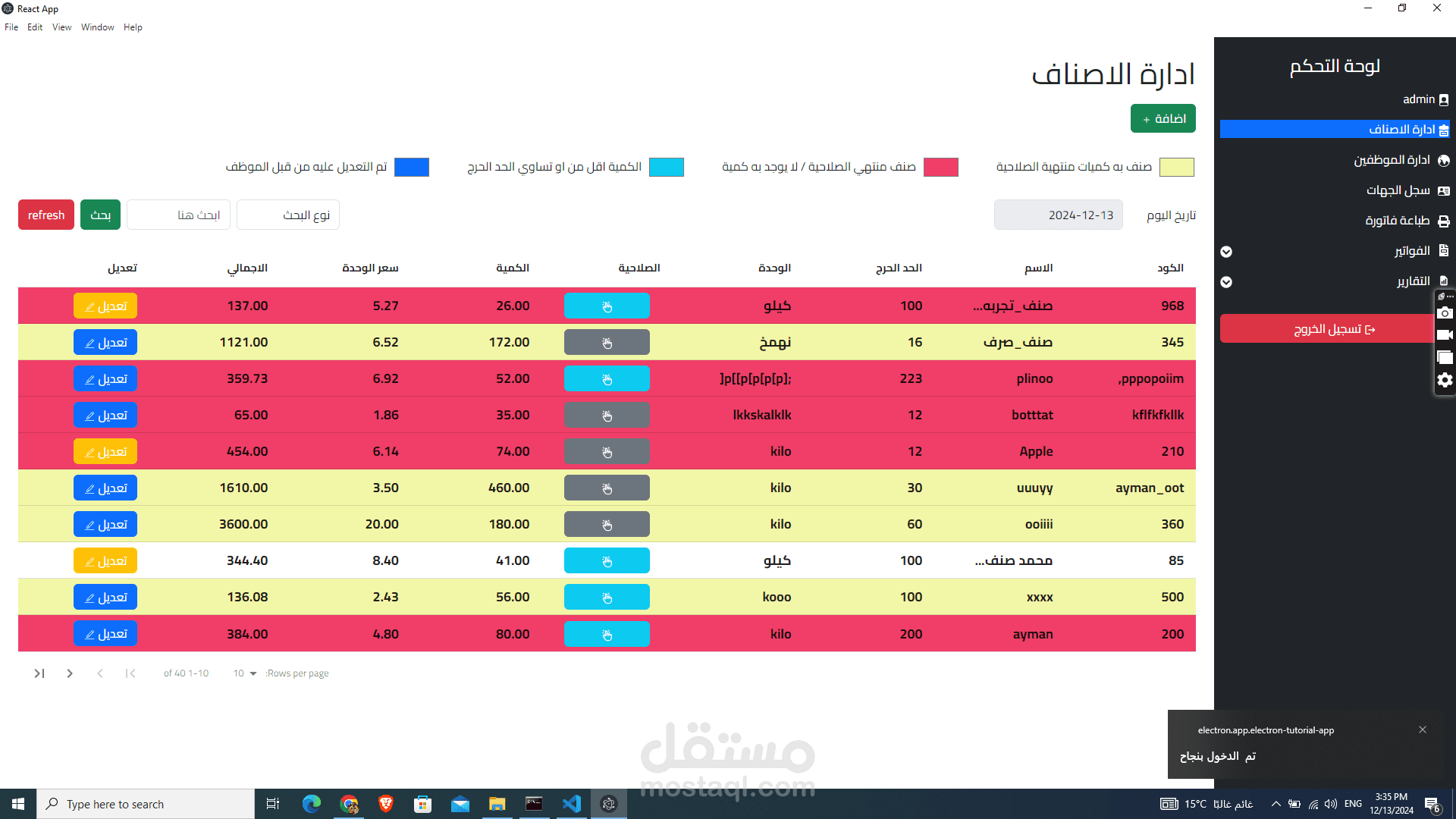The width and height of the screenshot is (1456, 819).
Task: Open the View menu
Action: pyautogui.click(x=61, y=27)
